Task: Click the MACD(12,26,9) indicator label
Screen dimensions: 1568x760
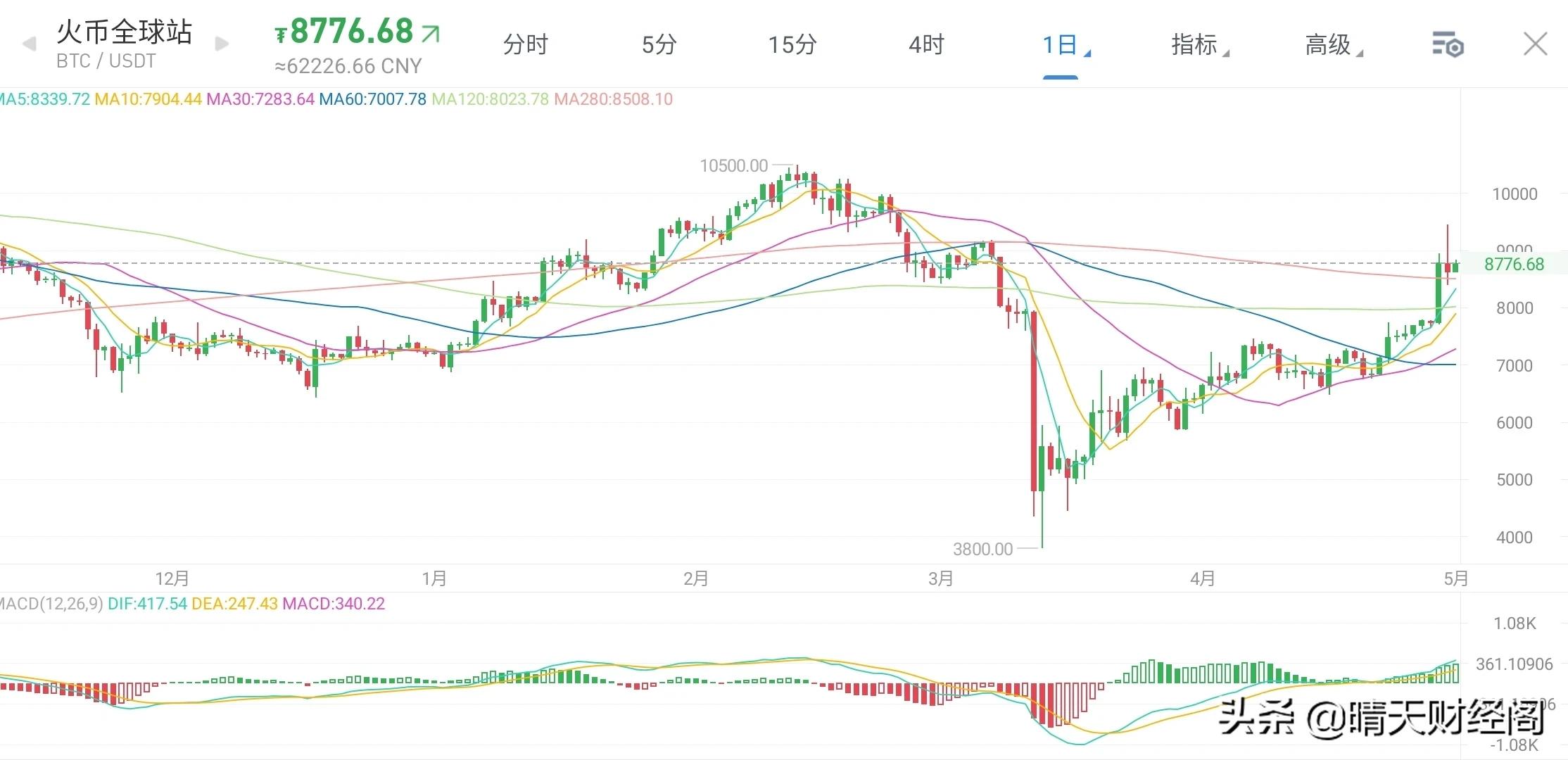Action: pos(51,604)
